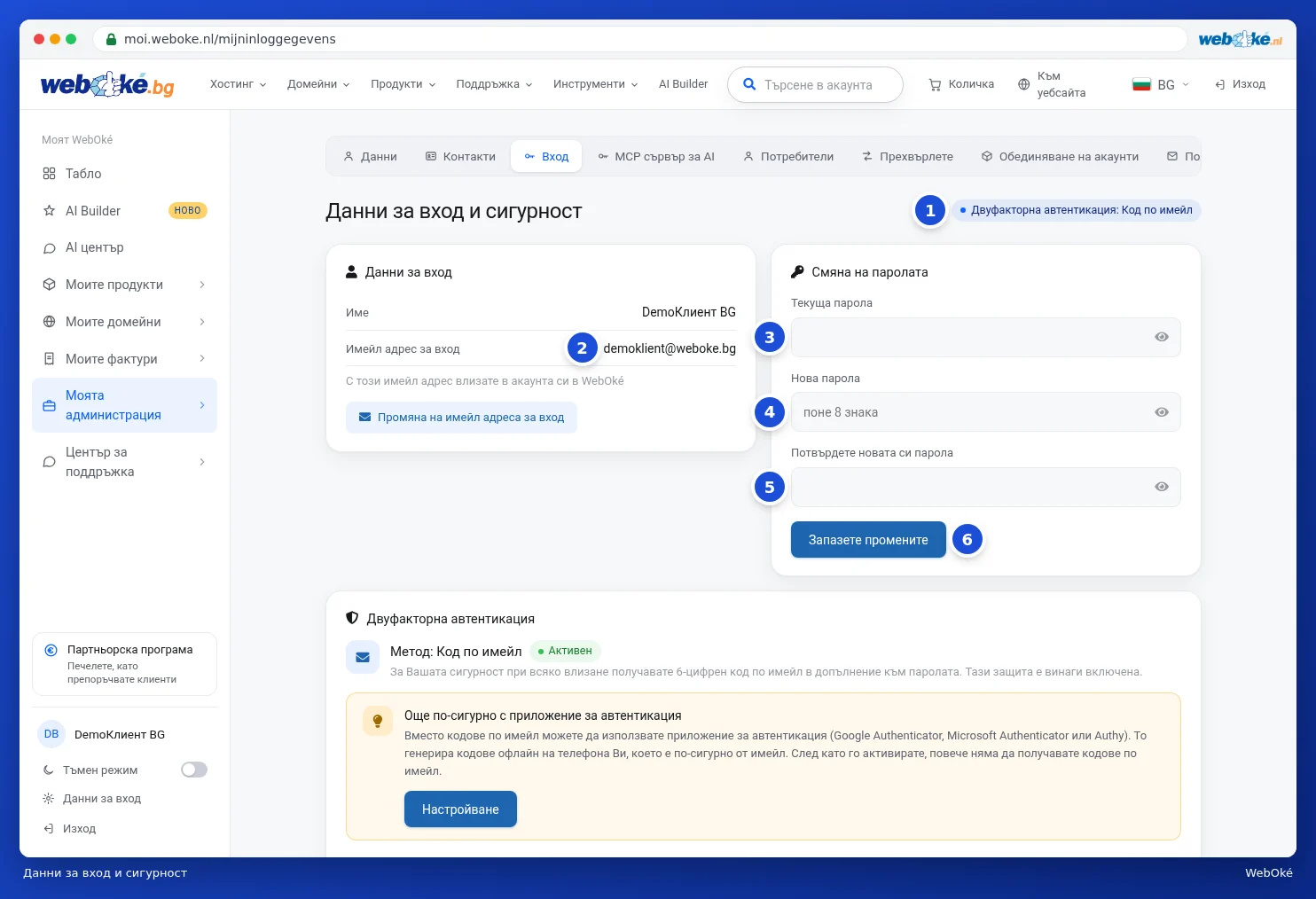Image resolution: width=1316 pixels, height=899 pixels.
Task: Open the Потребители tab
Action: 788,157
